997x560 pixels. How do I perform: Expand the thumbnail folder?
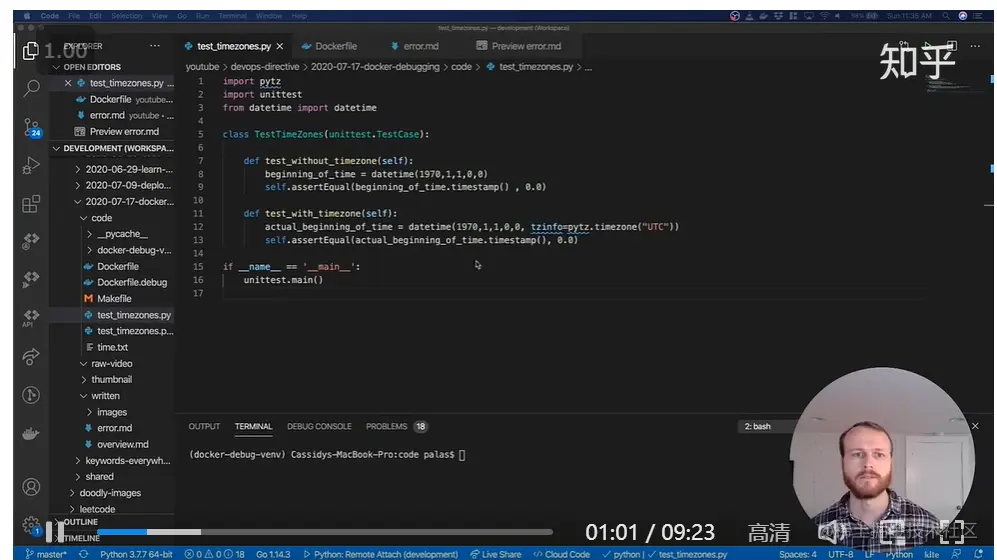(x=111, y=379)
